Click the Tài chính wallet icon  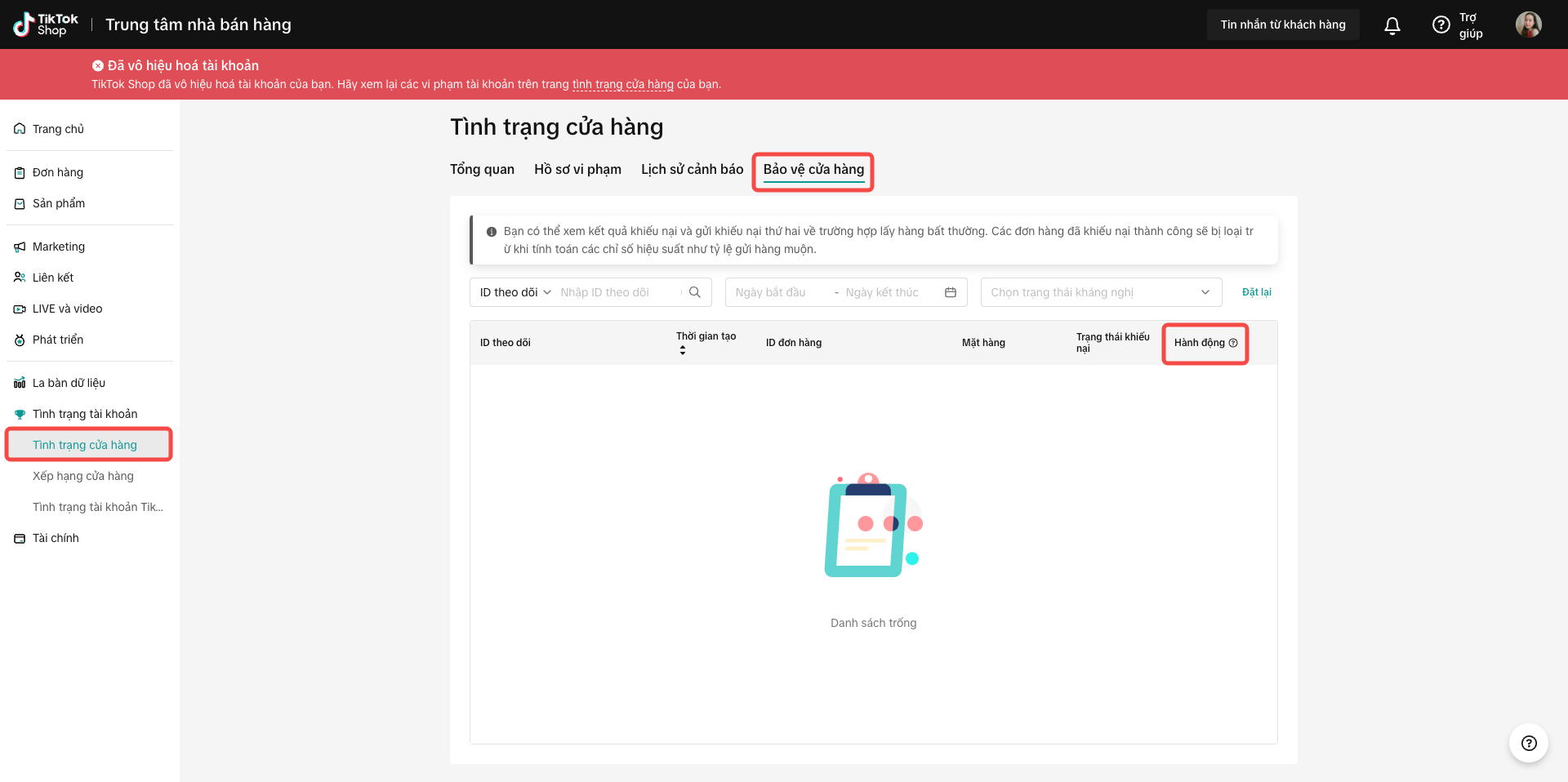(20, 538)
